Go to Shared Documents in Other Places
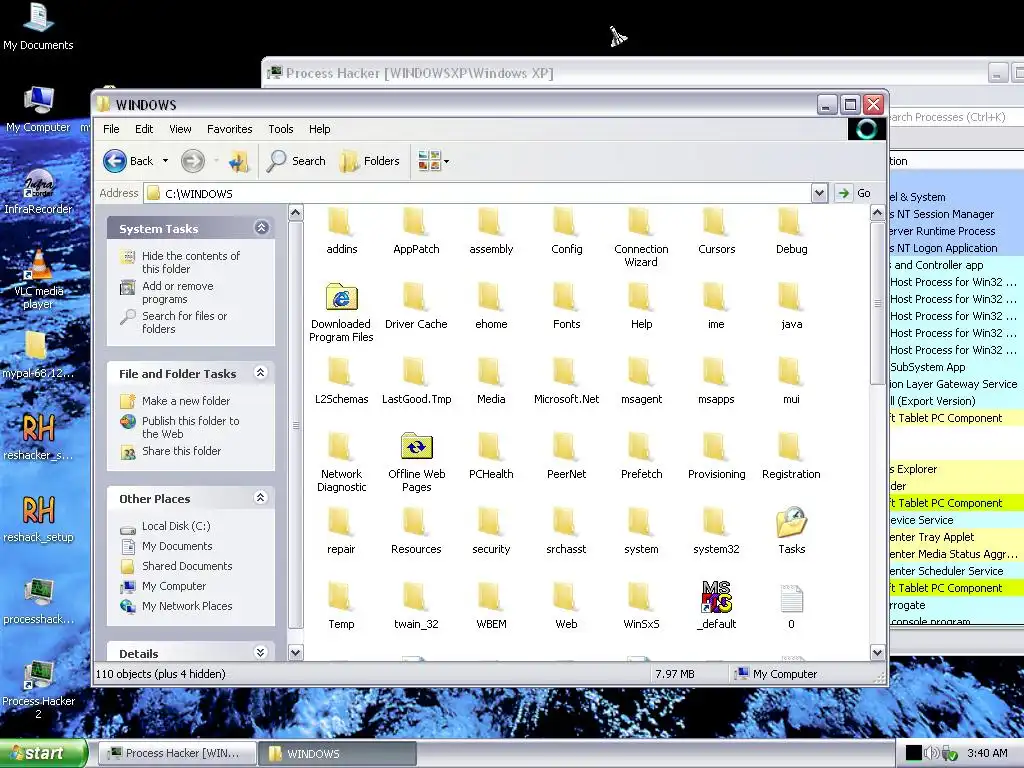 187,566
